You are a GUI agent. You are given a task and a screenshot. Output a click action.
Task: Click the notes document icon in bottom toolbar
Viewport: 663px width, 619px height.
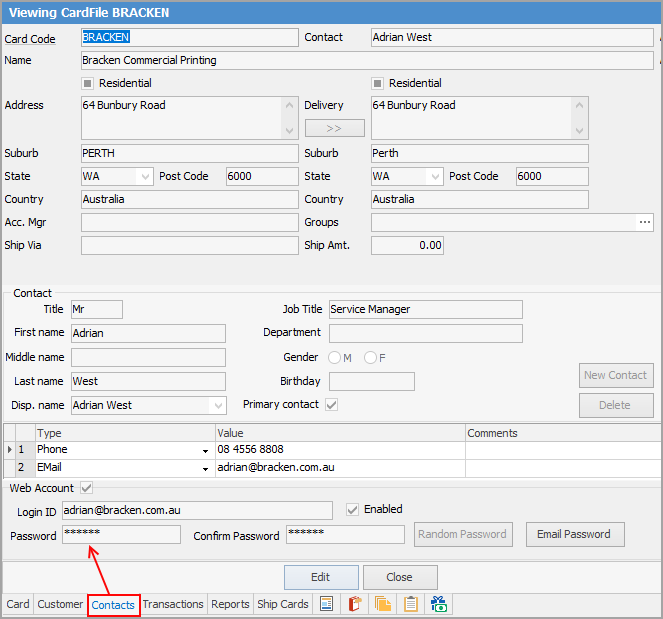pos(325,604)
